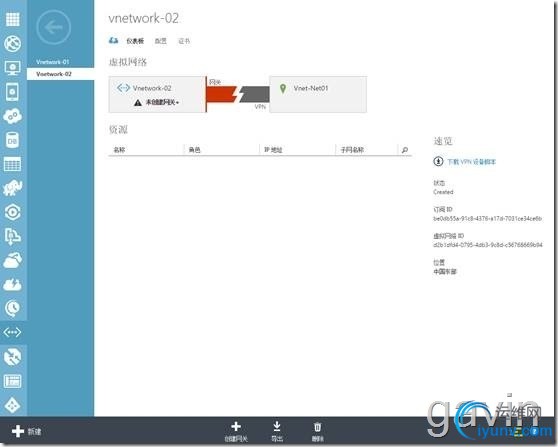Sort by 子网名称 column header
Viewport: 558px width, 447px height.
point(352,150)
